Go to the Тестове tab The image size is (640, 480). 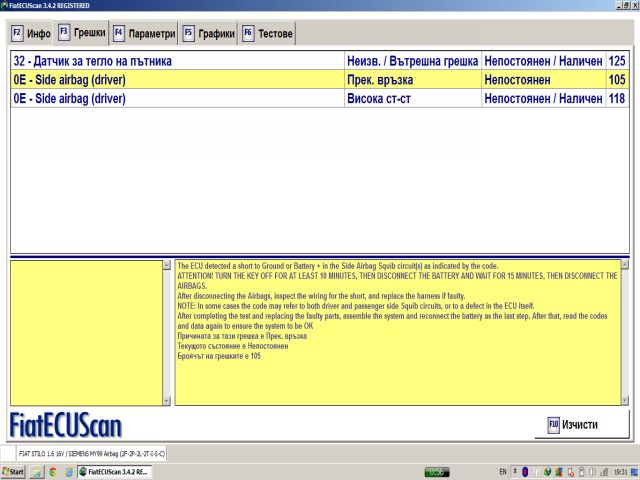point(267,34)
